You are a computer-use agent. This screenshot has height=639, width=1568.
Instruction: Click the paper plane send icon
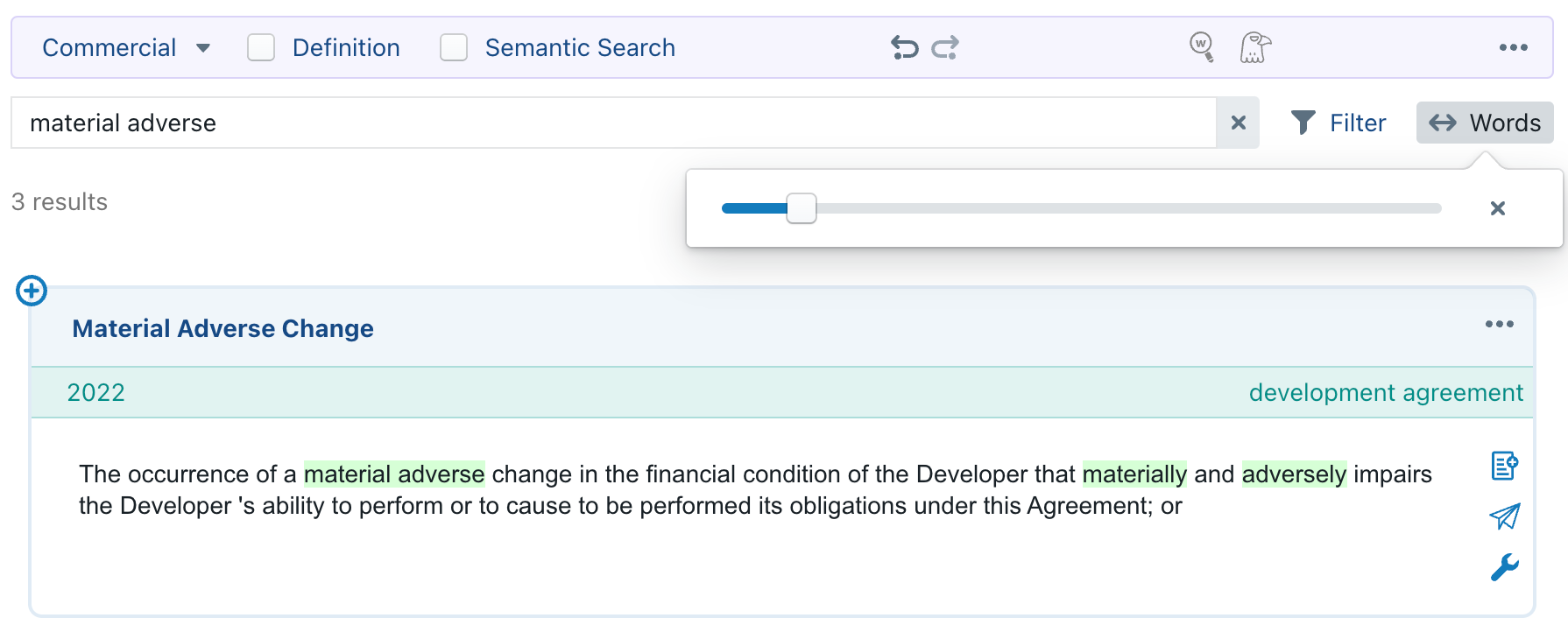[1504, 516]
